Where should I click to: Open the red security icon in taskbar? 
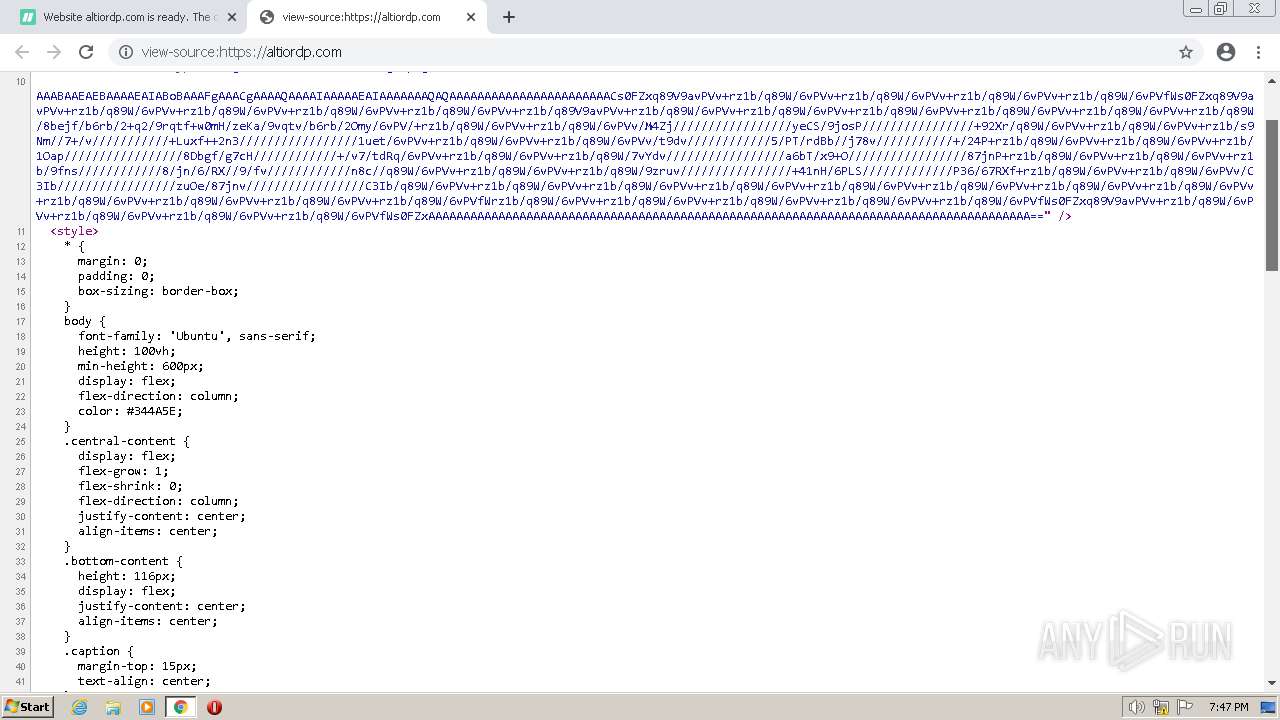(x=214, y=707)
